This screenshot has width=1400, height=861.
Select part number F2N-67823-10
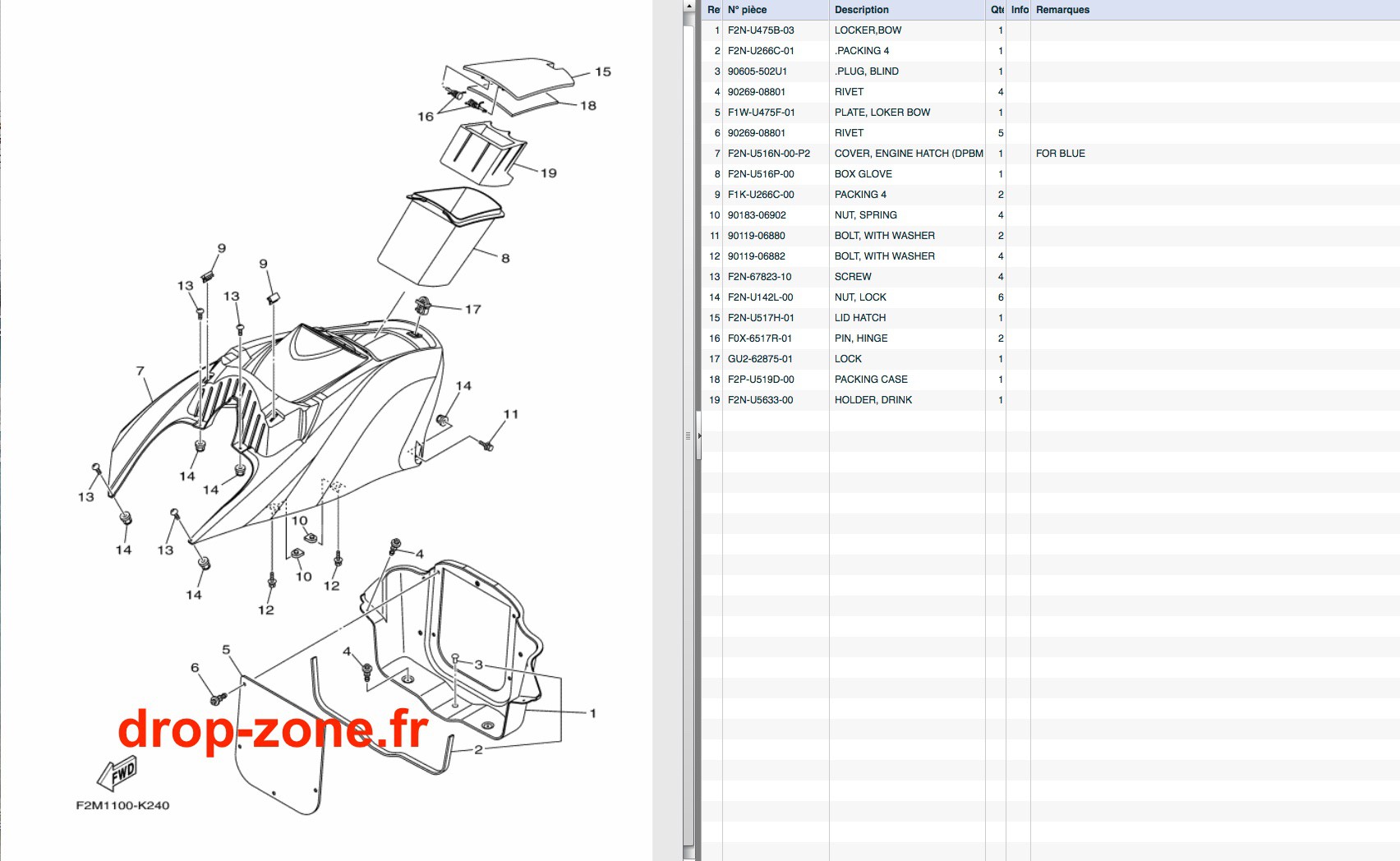[759, 277]
